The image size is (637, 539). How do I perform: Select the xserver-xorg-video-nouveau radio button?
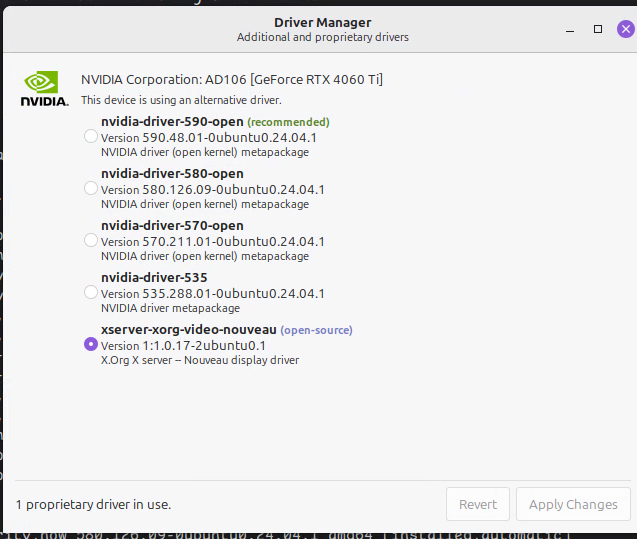pos(91,344)
